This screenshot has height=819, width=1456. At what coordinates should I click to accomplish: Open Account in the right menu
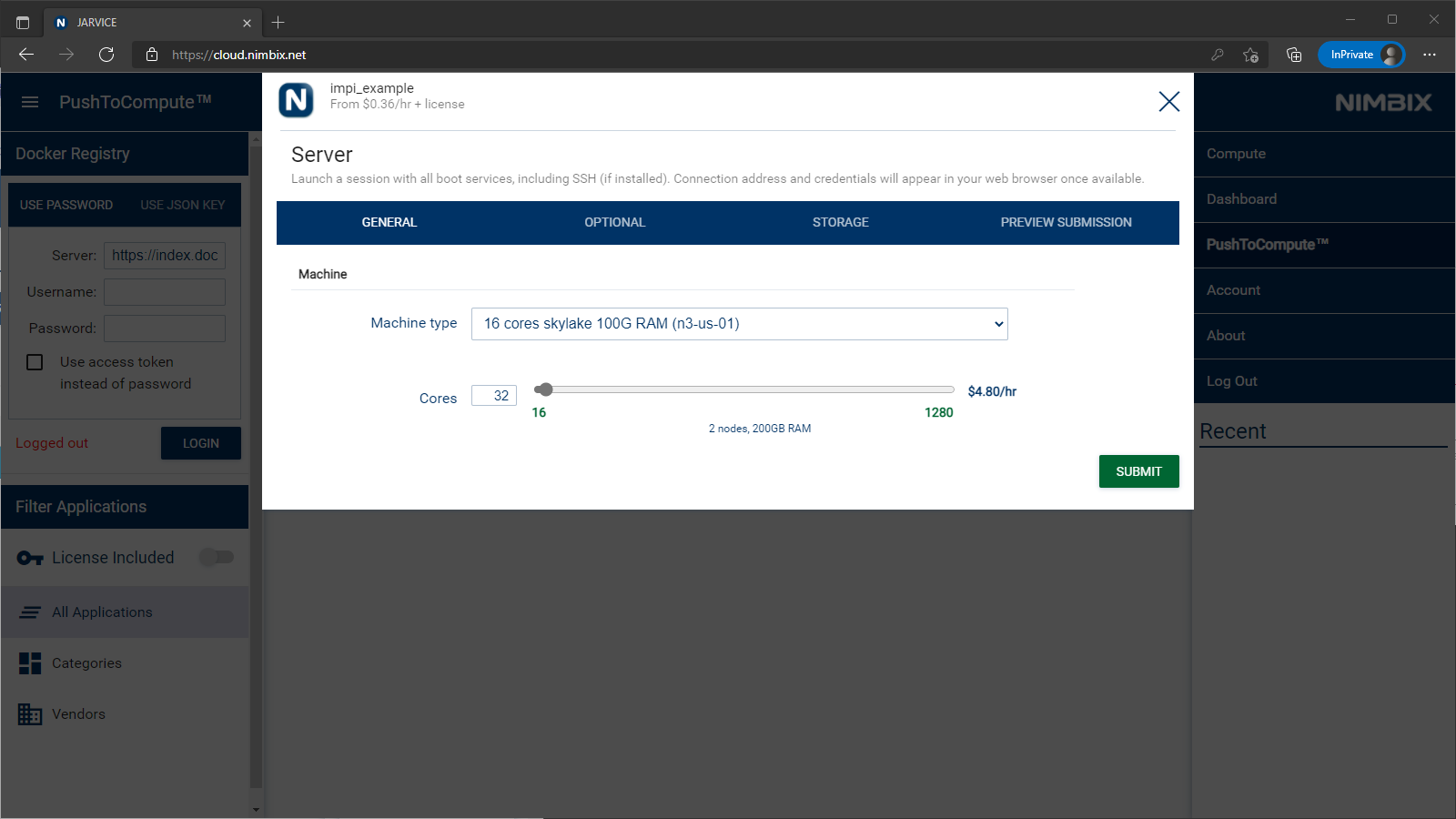[x=1324, y=290]
